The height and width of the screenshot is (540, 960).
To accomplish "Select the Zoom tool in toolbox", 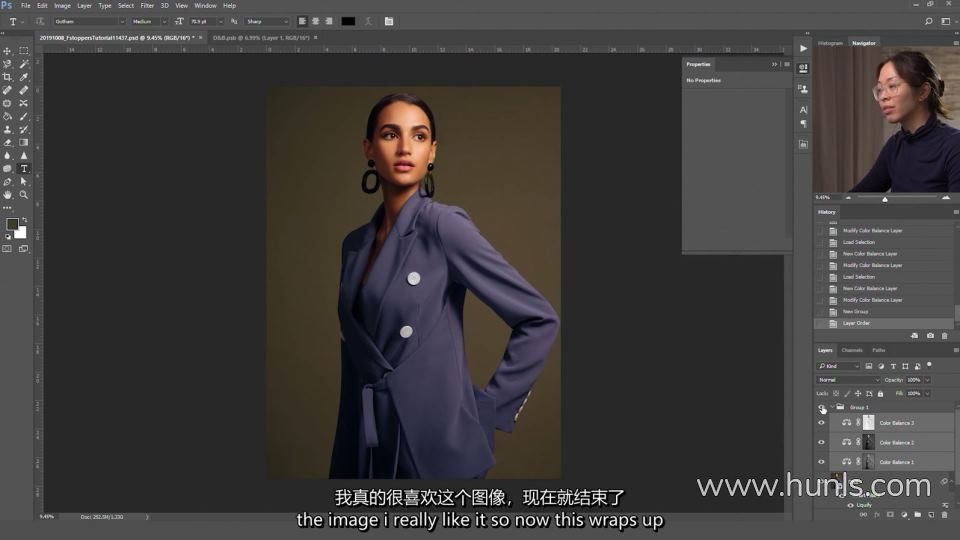I will click(x=23, y=195).
